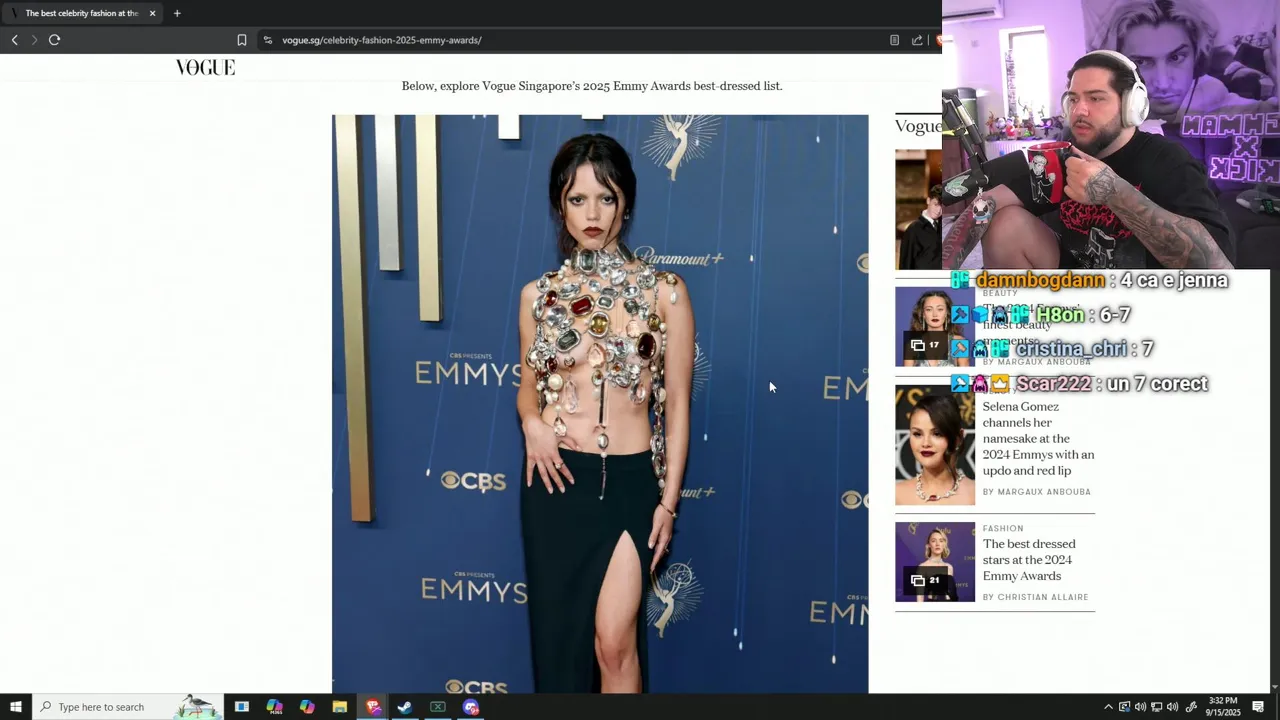
Task: Open author link Christian Allaire
Action: (x=1042, y=597)
